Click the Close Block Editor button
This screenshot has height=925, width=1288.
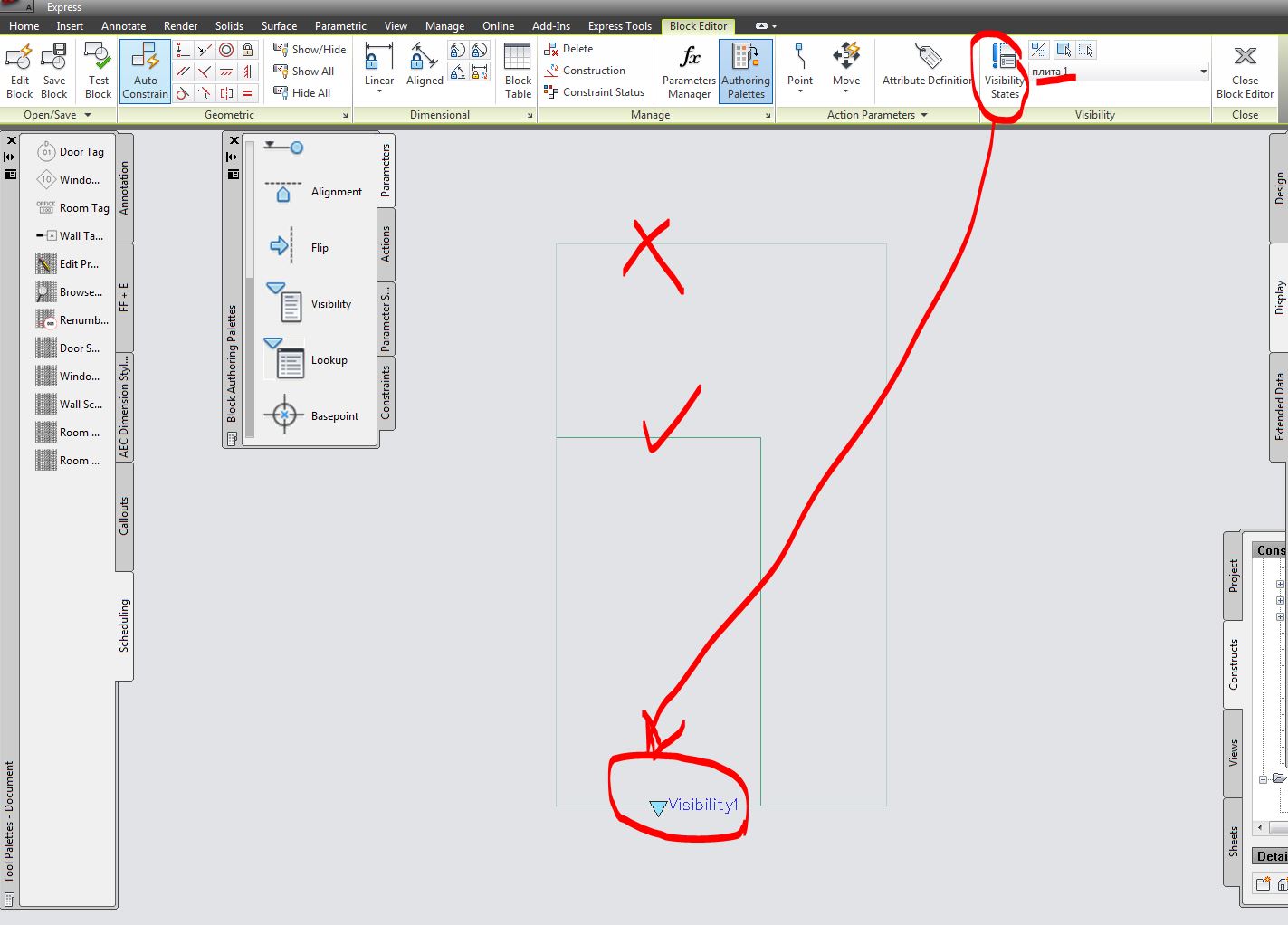[1245, 71]
